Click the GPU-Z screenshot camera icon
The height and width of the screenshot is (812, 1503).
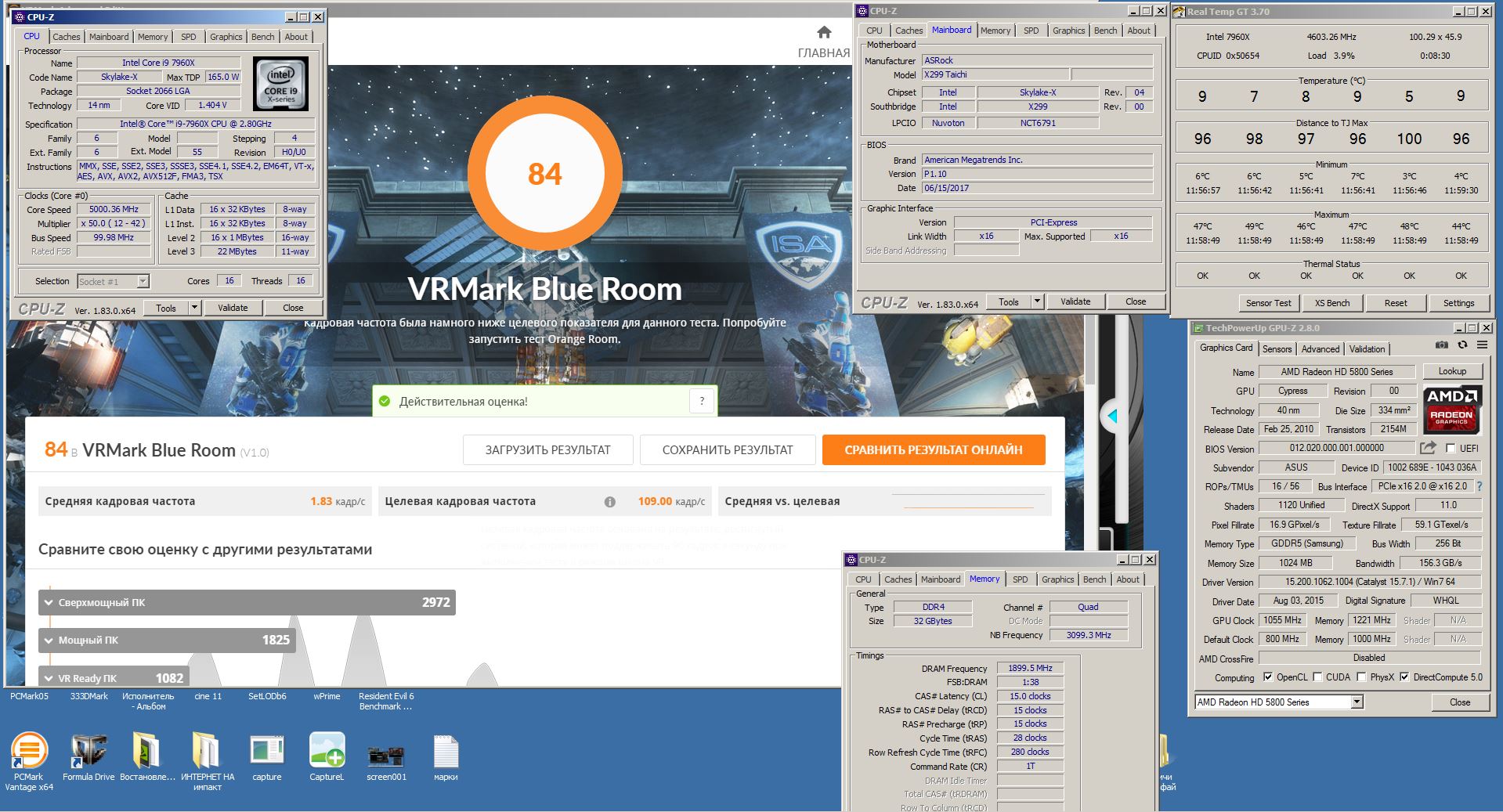tap(1441, 345)
